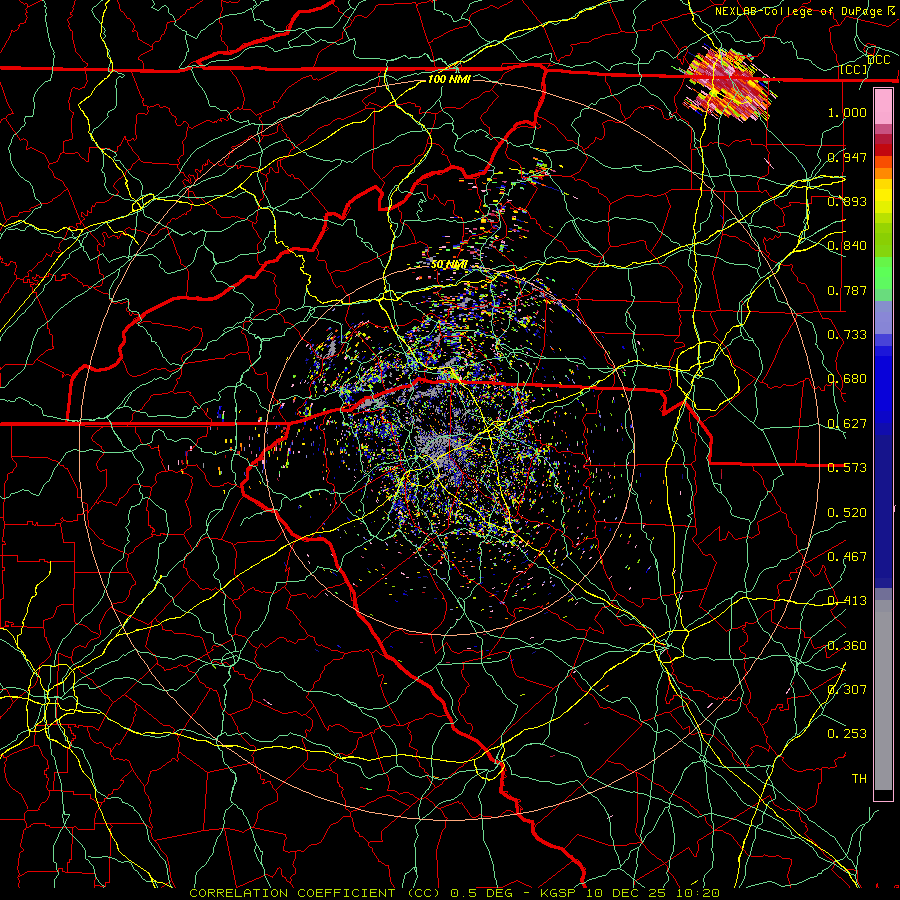Click the 0.253 color scale label

pos(847,734)
